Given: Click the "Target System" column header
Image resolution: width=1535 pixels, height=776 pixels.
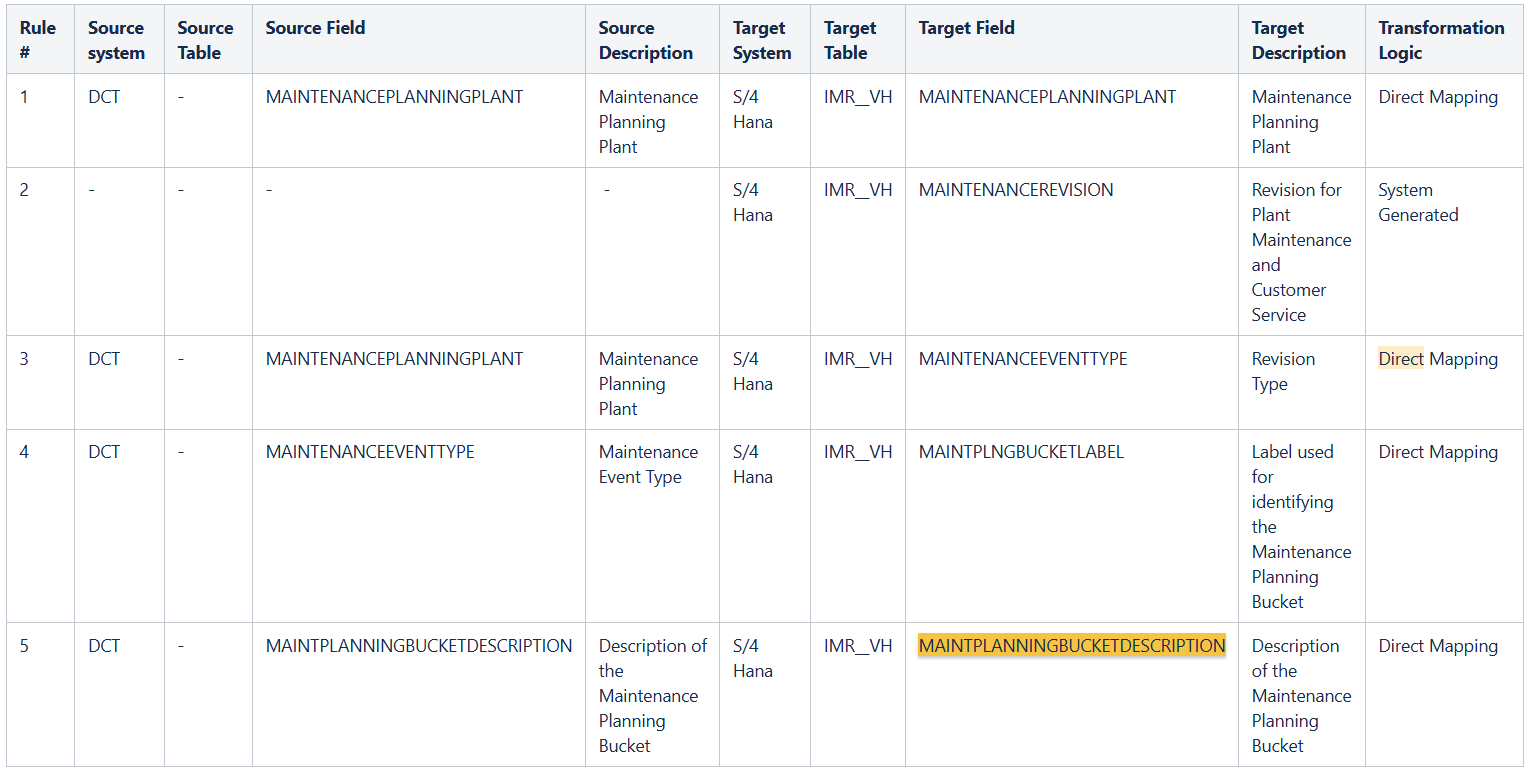Looking at the screenshot, I should point(761,40).
